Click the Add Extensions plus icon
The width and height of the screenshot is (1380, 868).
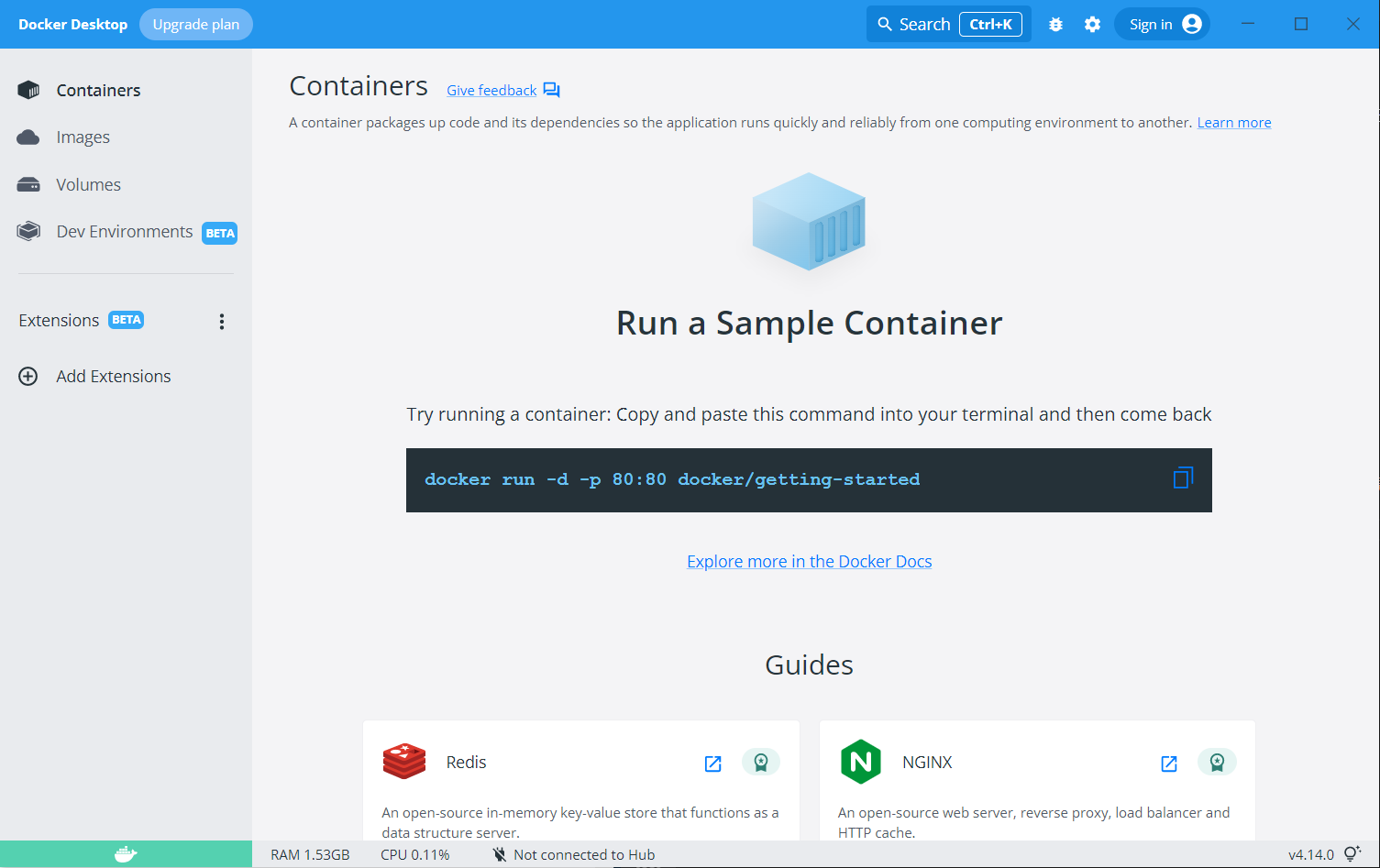pyautogui.click(x=28, y=376)
